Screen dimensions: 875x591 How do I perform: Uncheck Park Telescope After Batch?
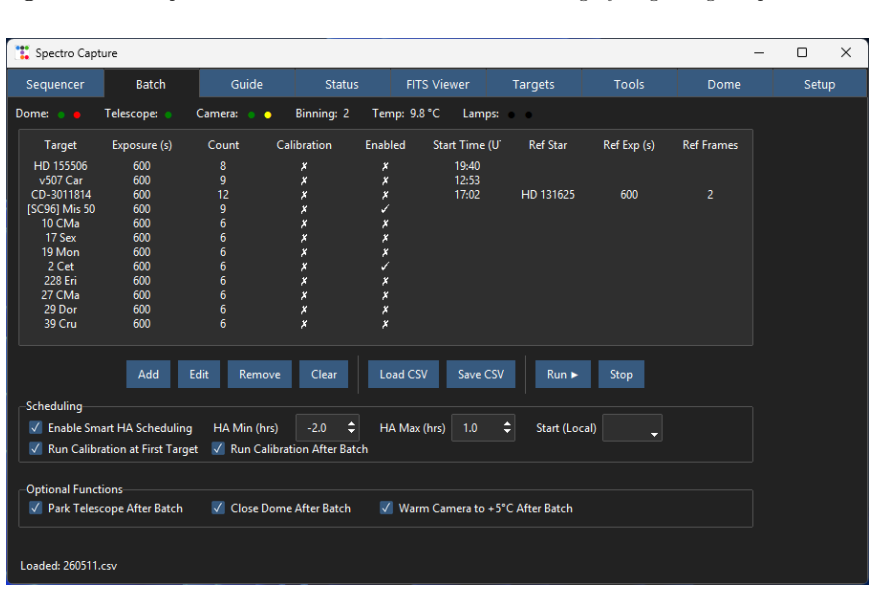[36, 508]
